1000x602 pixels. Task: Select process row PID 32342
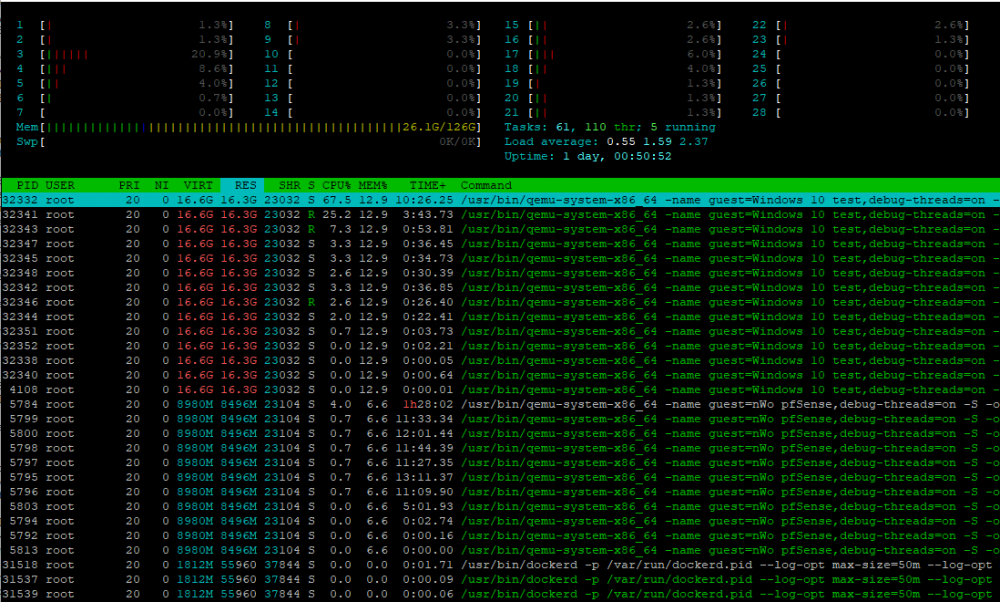[x=500, y=288]
